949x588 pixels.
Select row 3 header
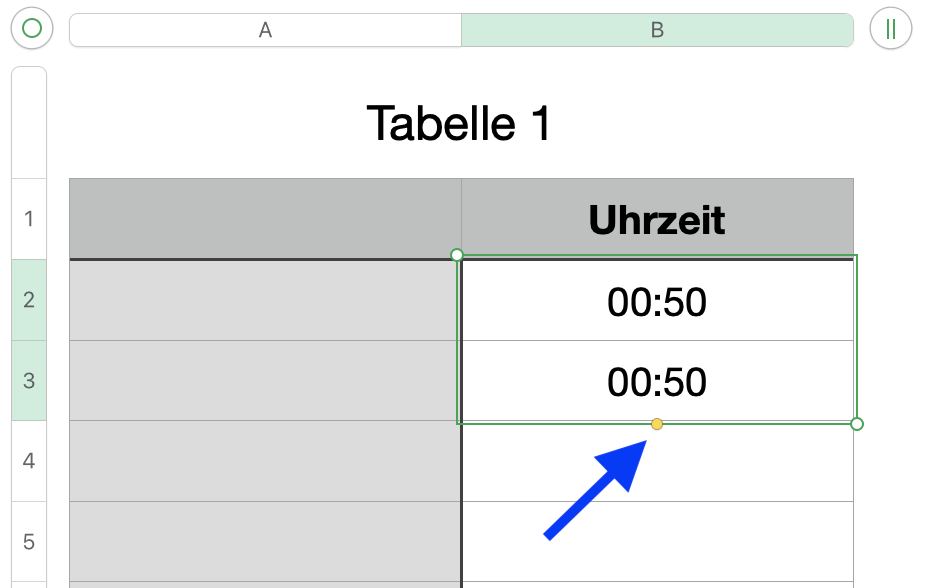coord(28,381)
